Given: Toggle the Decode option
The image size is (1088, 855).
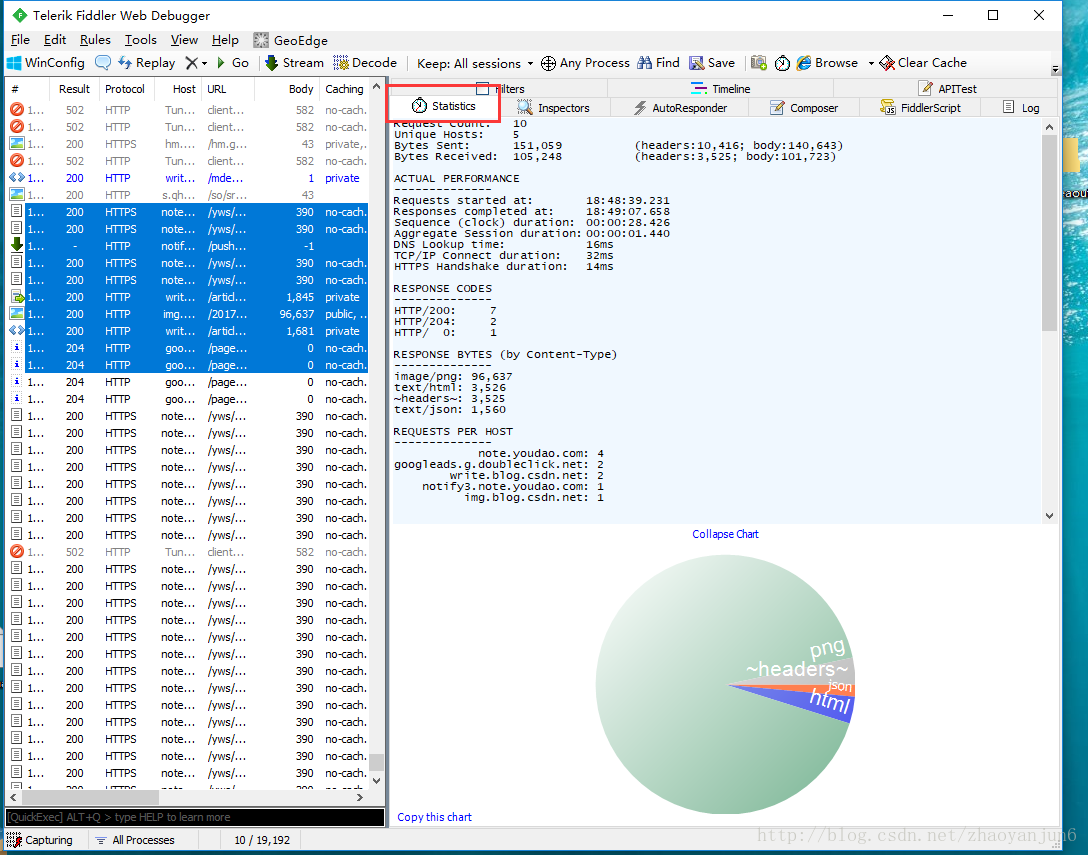Looking at the screenshot, I should pos(365,63).
